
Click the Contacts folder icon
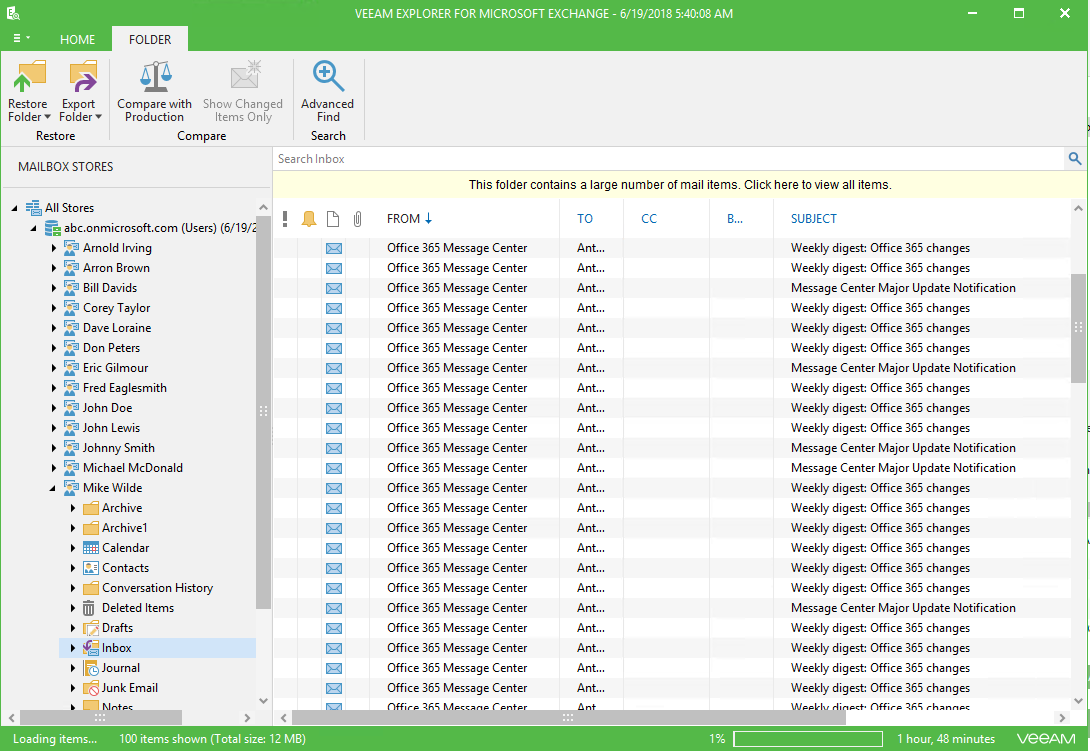click(x=90, y=568)
